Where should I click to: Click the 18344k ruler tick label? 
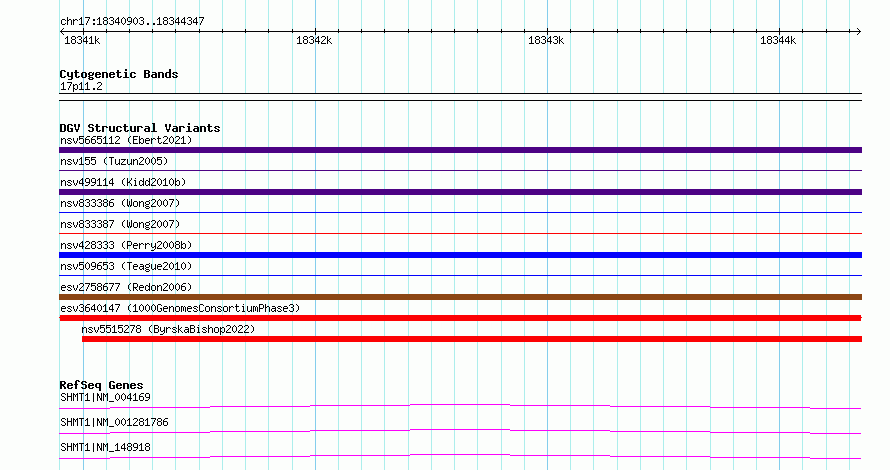778,40
